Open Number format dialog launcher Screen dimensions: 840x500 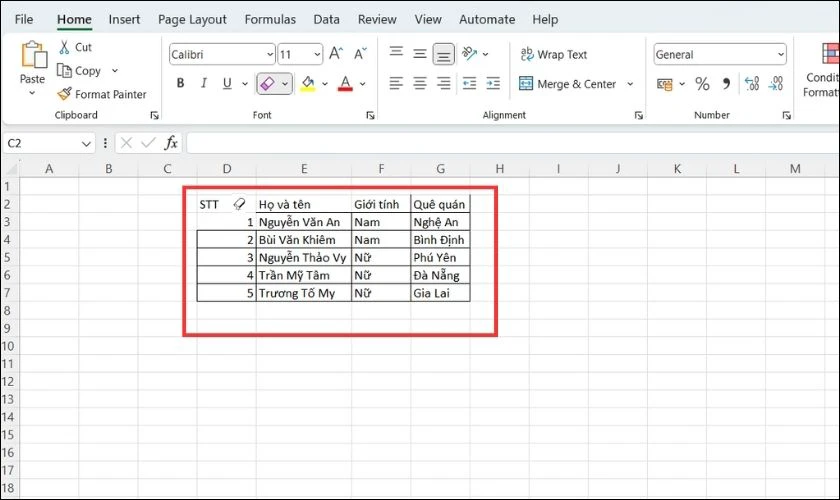[x=786, y=115]
